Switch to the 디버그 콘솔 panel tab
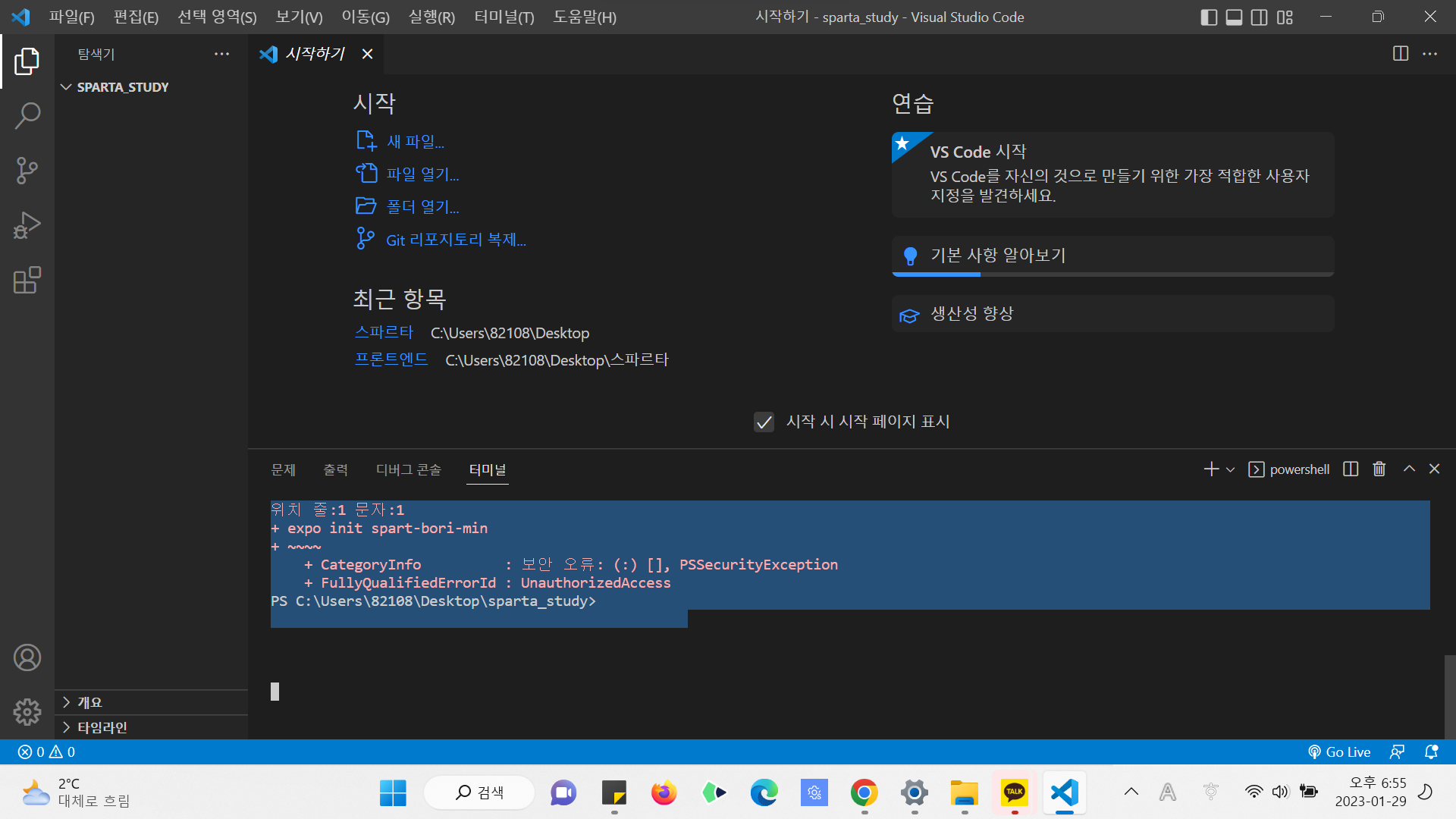Image resolution: width=1456 pixels, height=819 pixels. [408, 469]
